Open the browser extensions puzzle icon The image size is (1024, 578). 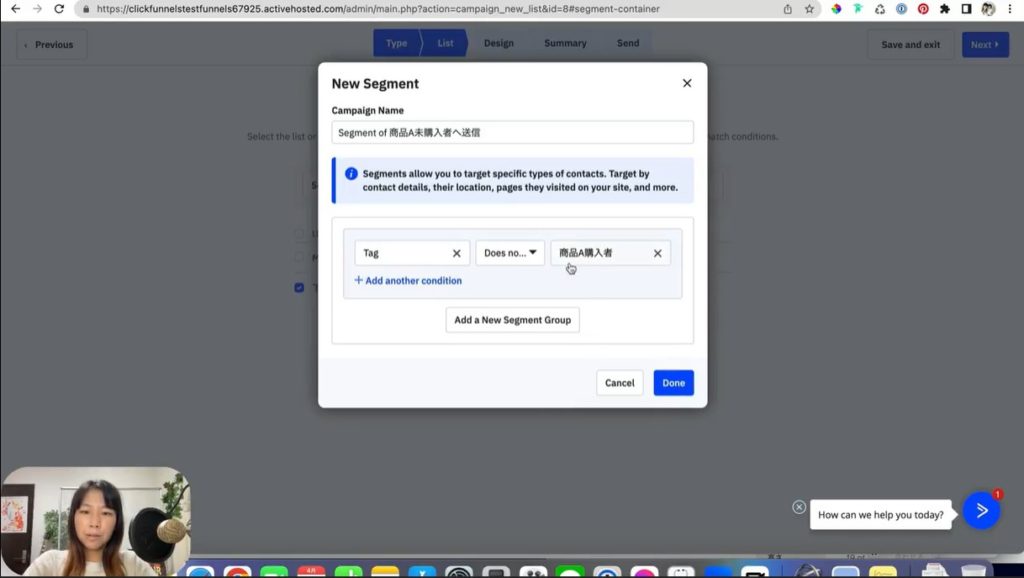coord(944,9)
